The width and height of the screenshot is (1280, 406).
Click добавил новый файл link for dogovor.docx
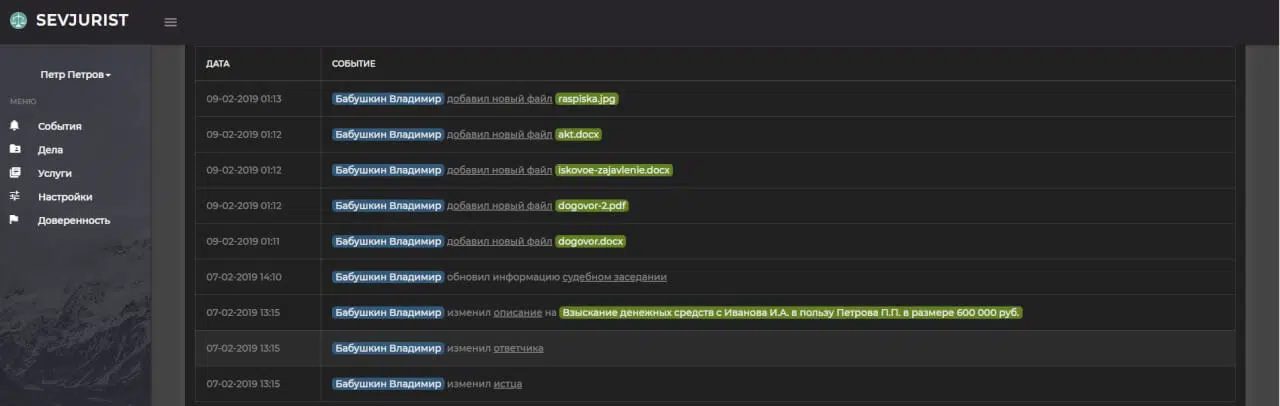[499, 241]
